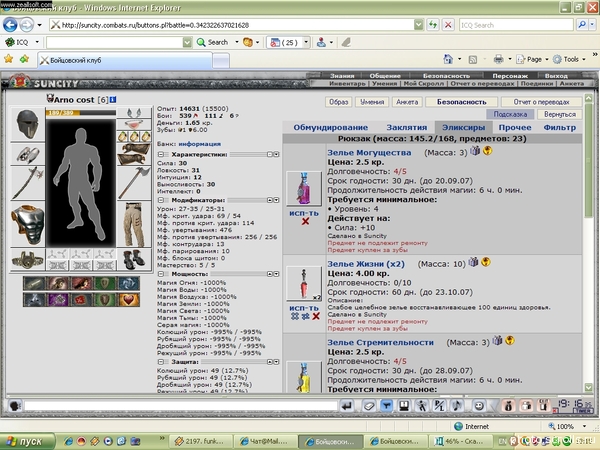Click the boots equipment slot
Screen dimensions: 600x450
tap(134, 260)
